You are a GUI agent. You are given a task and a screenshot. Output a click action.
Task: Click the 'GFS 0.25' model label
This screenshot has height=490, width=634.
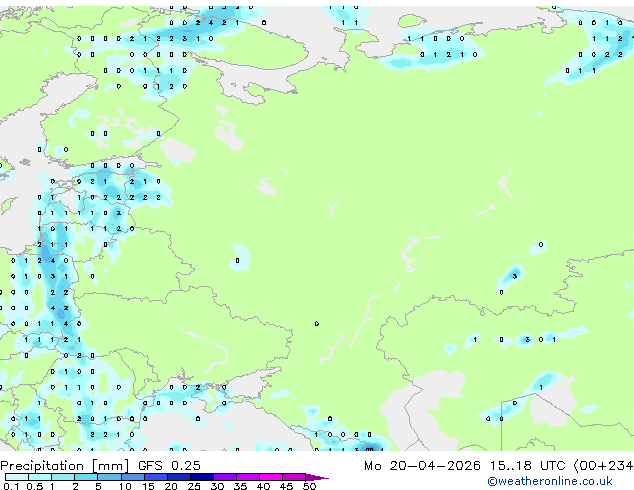point(169,466)
